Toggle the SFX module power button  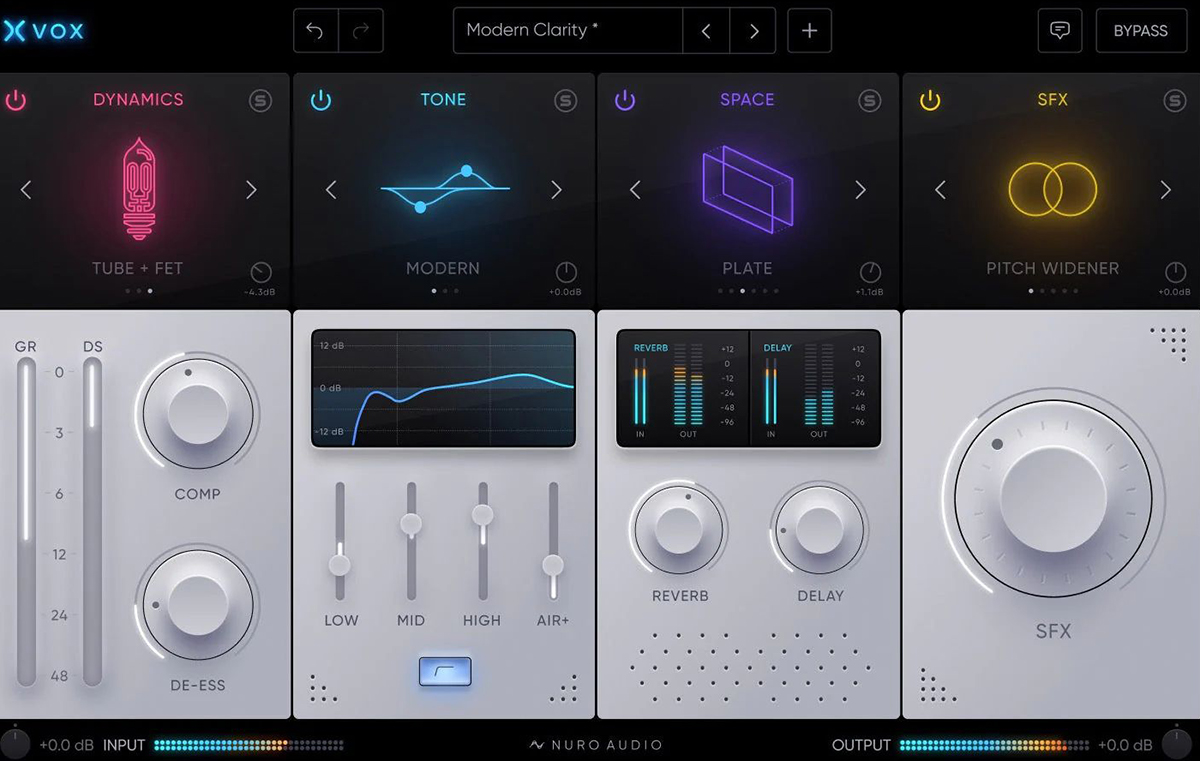pos(930,100)
